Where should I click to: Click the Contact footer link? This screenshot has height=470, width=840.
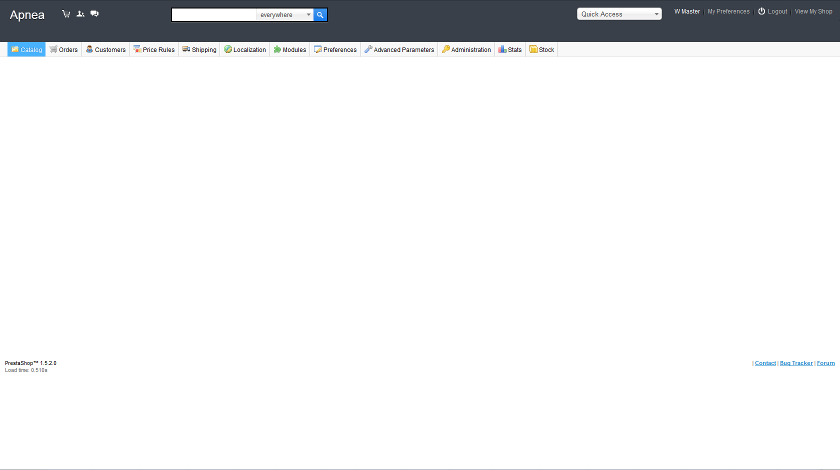[765, 363]
